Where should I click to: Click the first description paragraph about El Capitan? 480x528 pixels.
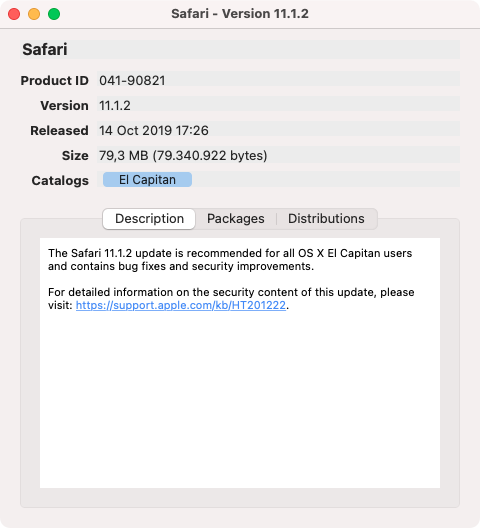click(x=230, y=260)
